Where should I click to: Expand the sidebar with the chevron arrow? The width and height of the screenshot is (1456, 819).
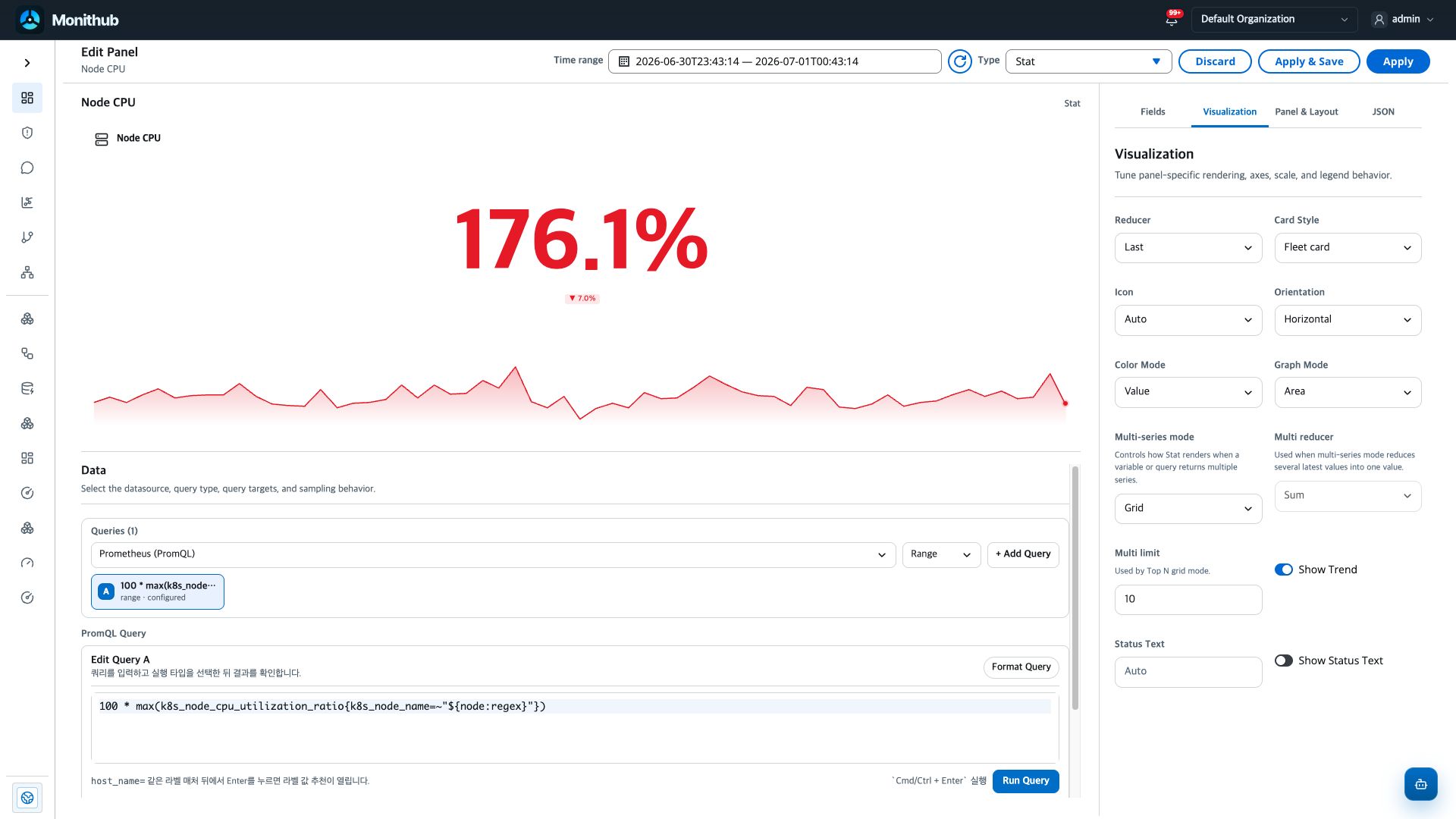[x=27, y=63]
